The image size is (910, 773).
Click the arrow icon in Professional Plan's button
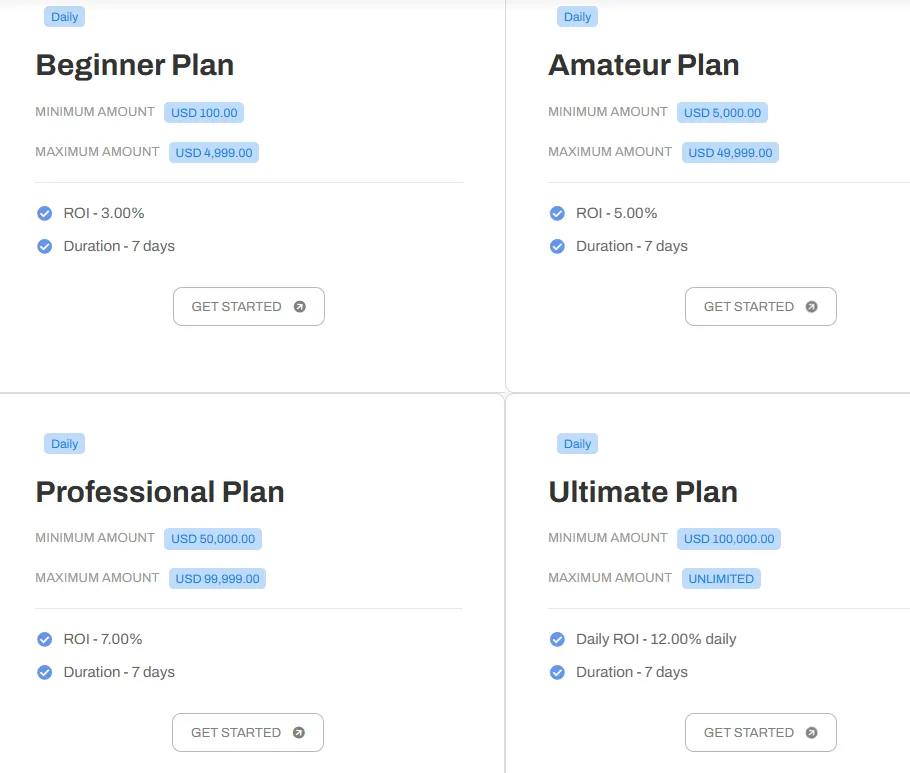tap(299, 733)
